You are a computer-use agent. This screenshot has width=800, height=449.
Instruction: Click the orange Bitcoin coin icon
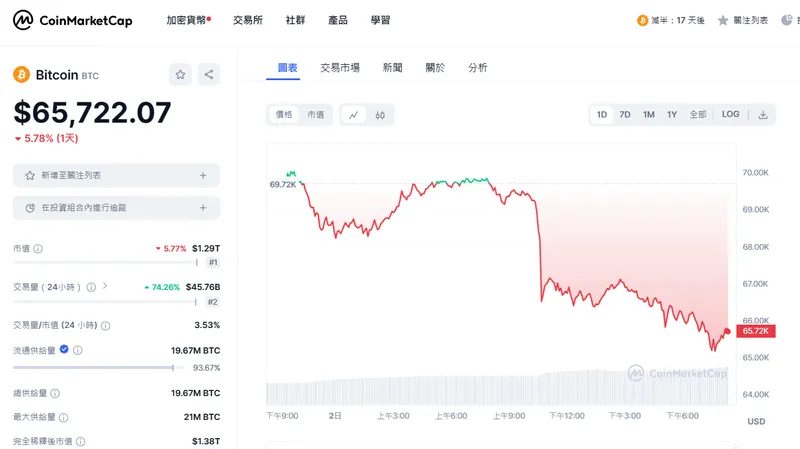pos(21,74)
